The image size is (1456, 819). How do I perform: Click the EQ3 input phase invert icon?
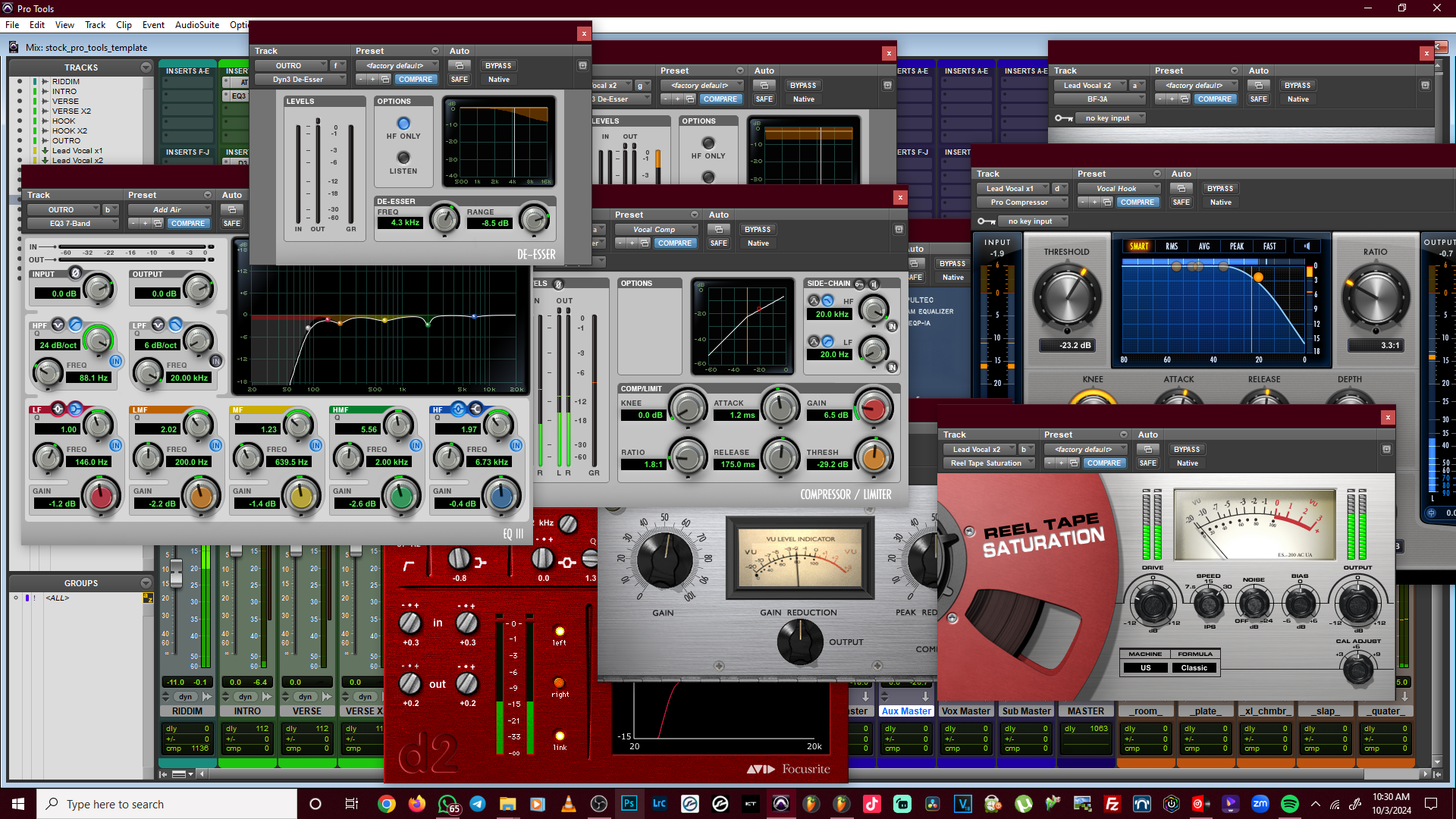coord(75,273)
